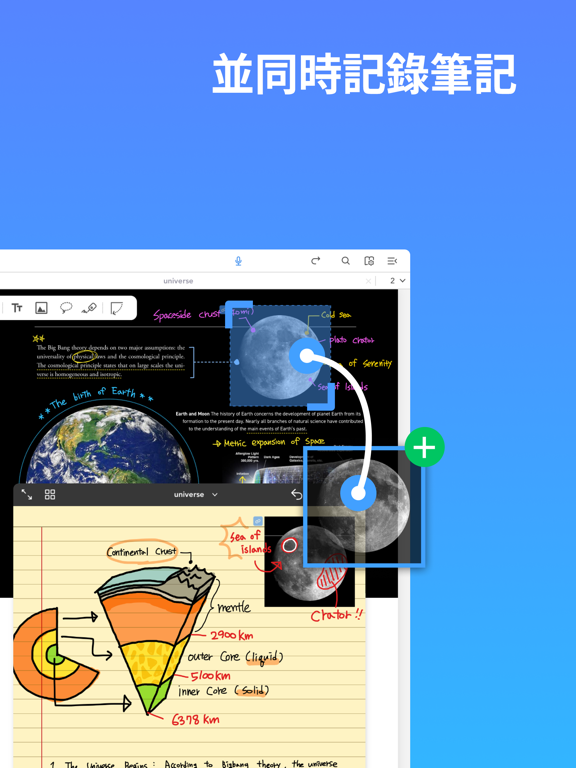Close the universe document tab
Viewport: 576px width, 768px height.
pos(368,281)
